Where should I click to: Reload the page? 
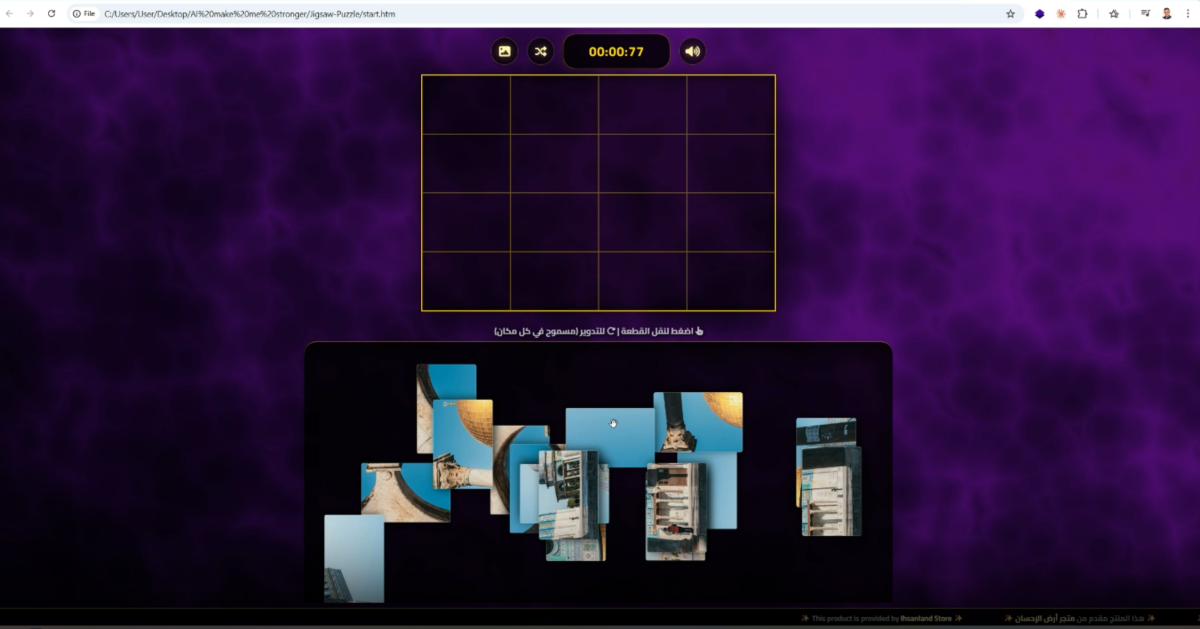[51, 14]
